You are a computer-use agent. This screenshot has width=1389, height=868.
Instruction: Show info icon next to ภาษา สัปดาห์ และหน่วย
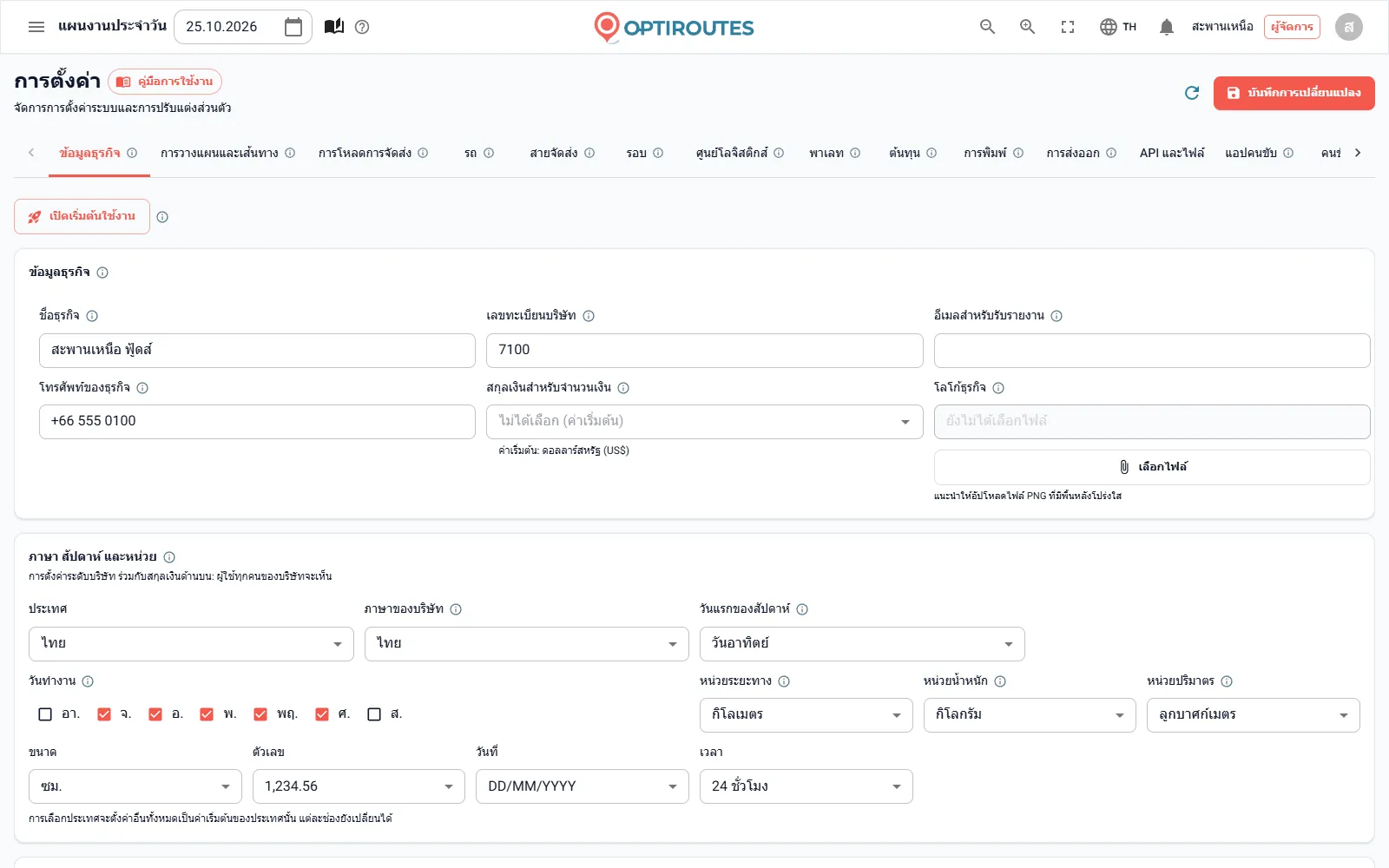coord(169,557)
